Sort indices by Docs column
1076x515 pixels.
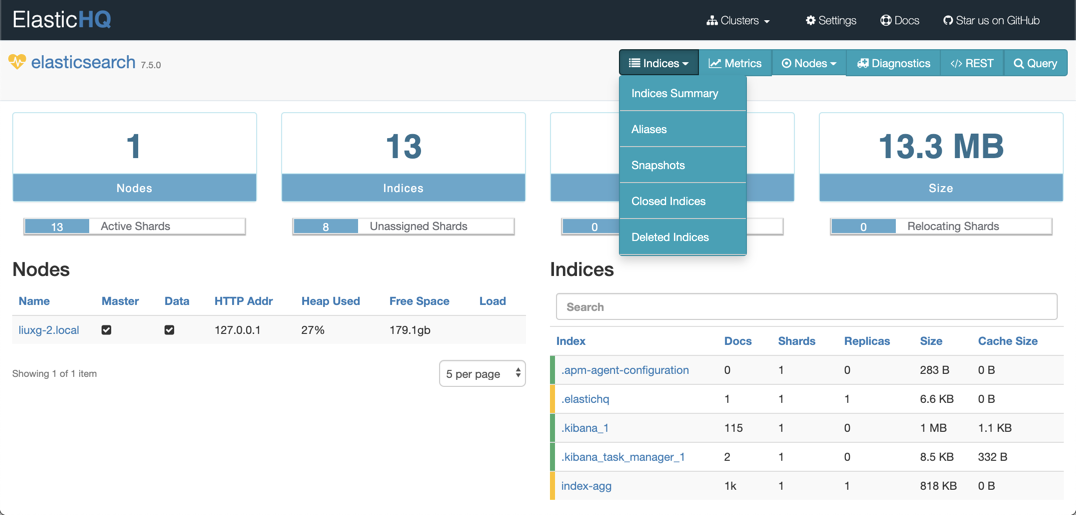[738, 341]
